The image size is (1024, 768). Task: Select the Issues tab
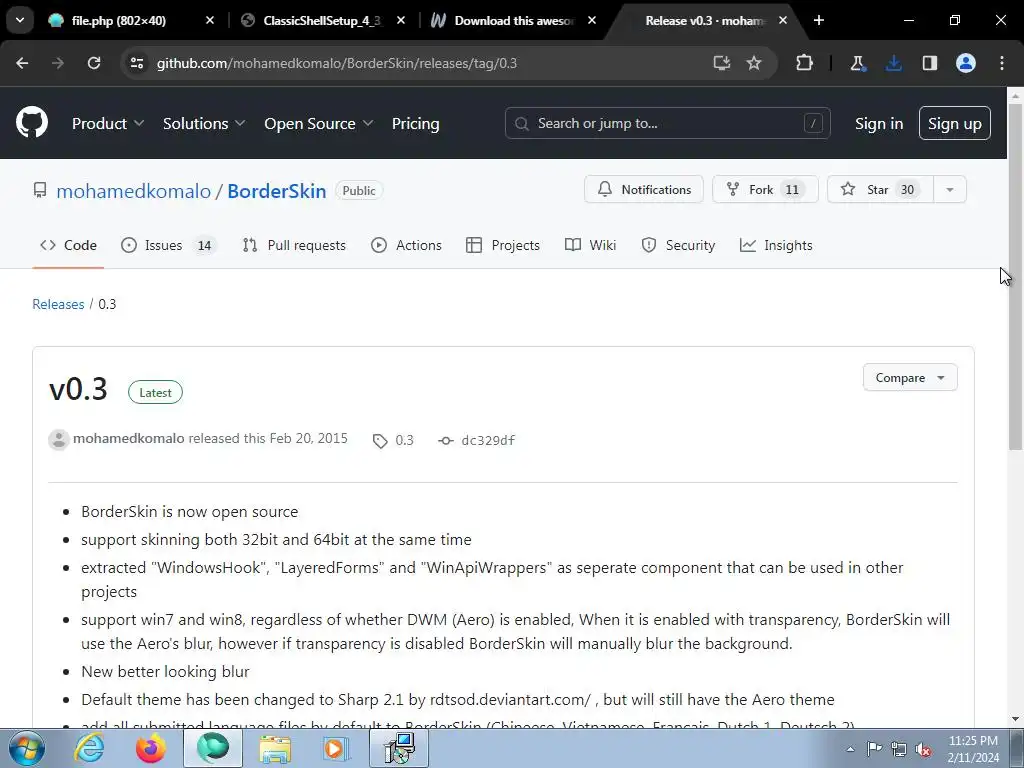(169, 245)
